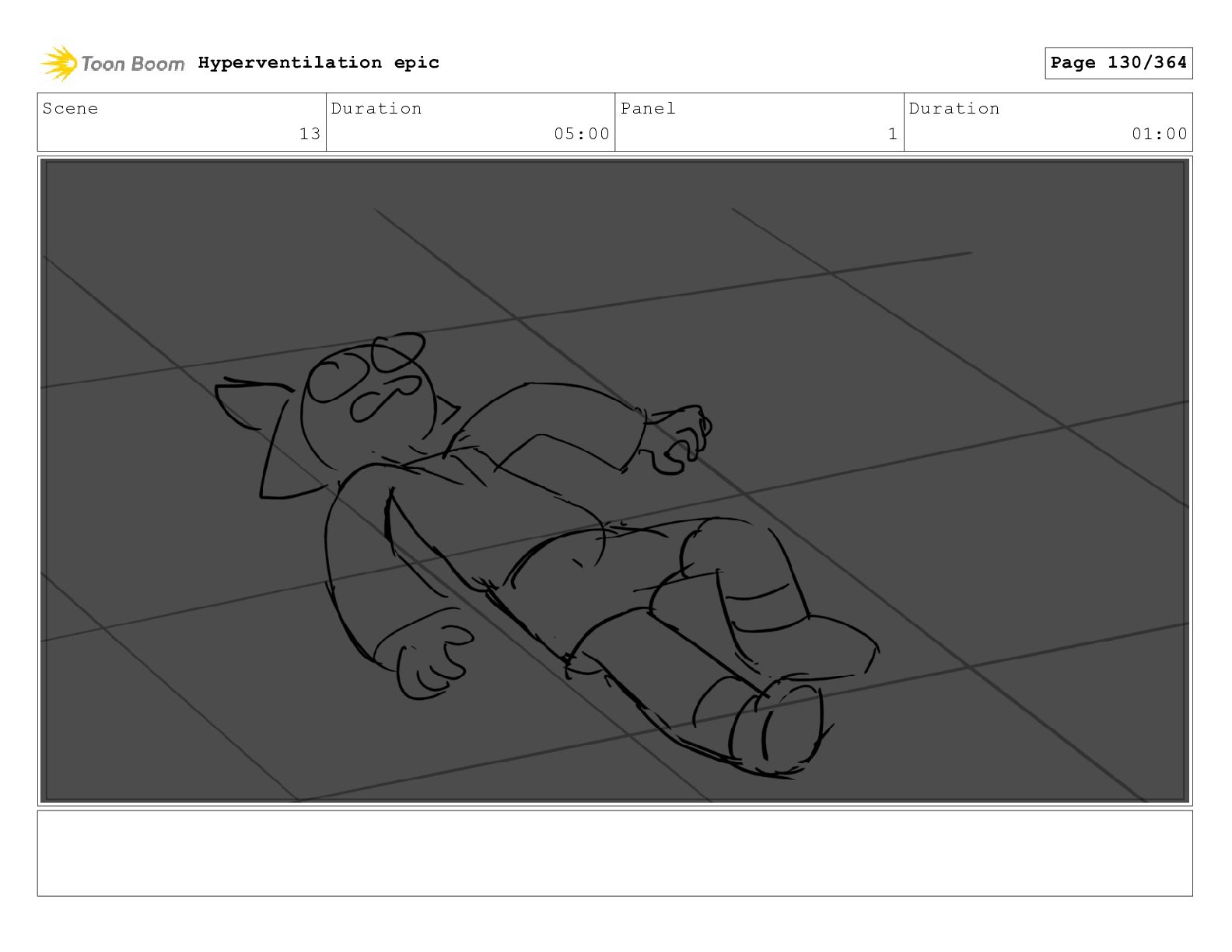Click the empty notes box below the panel
1232x952 pixels.
(x=614, y=853)
